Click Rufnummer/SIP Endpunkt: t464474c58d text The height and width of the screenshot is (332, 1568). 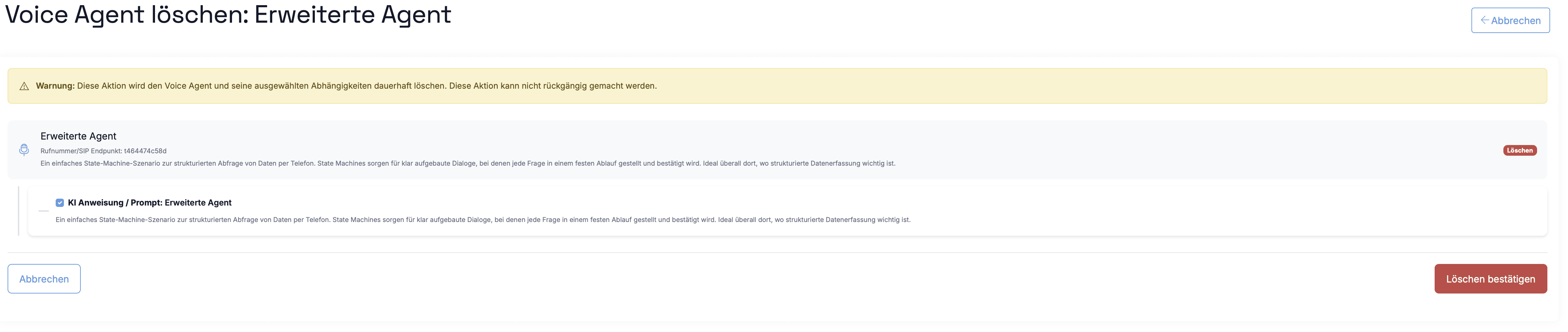(103, 151)
